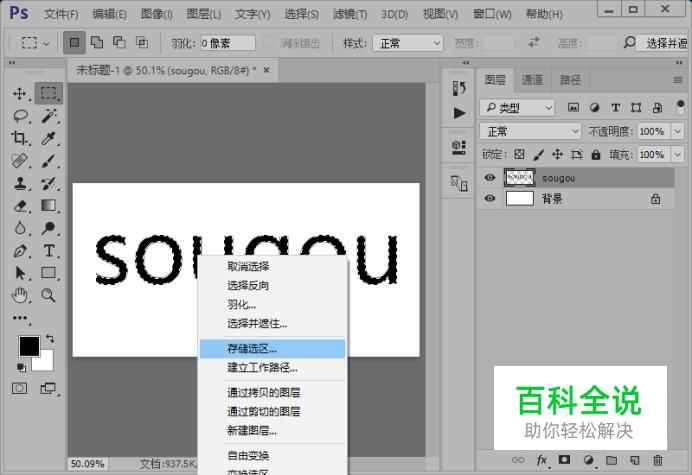Select the Eraser tool
Viewport: 692px width, 475px height.
[x=20, y=206]
